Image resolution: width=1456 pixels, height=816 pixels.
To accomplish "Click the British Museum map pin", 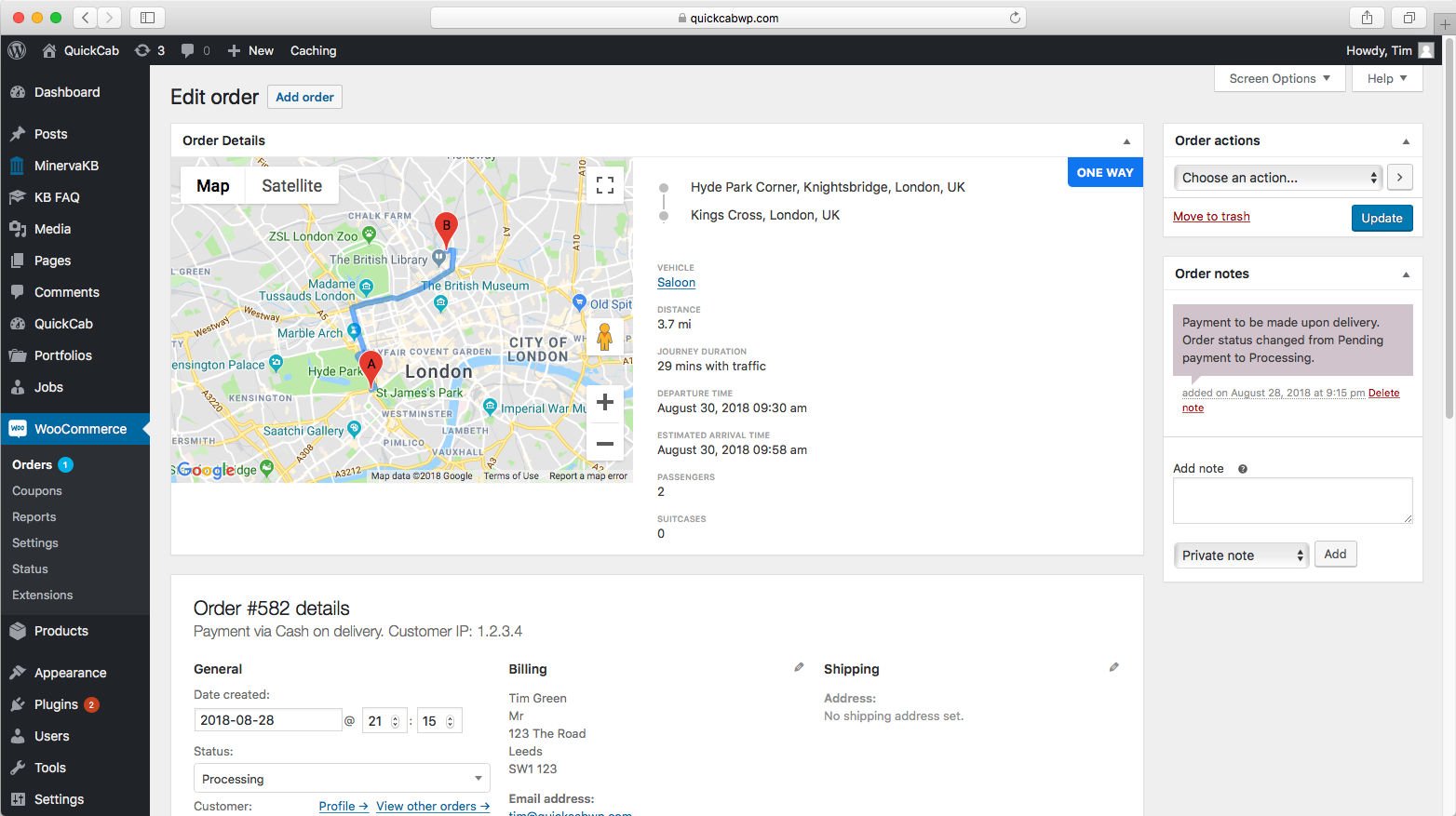I will point(440,302).
